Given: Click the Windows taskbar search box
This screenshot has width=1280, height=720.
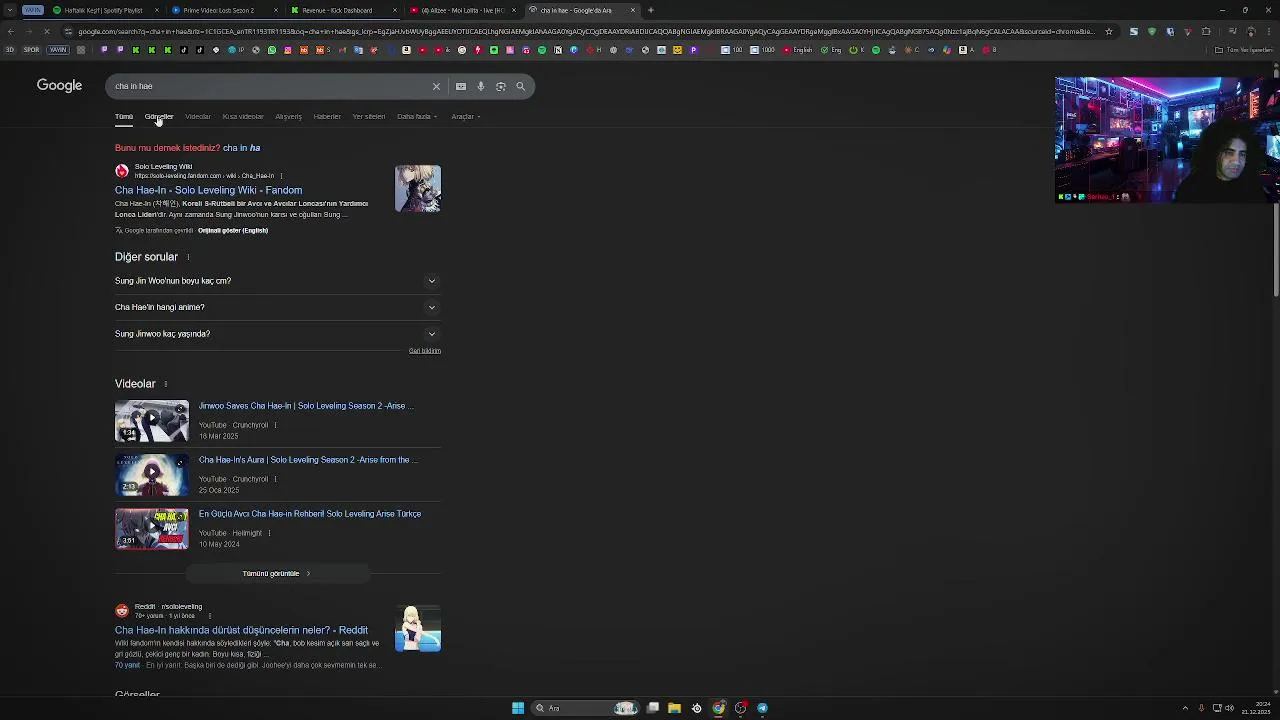Looking at the screenshot, I should (585, 708).
